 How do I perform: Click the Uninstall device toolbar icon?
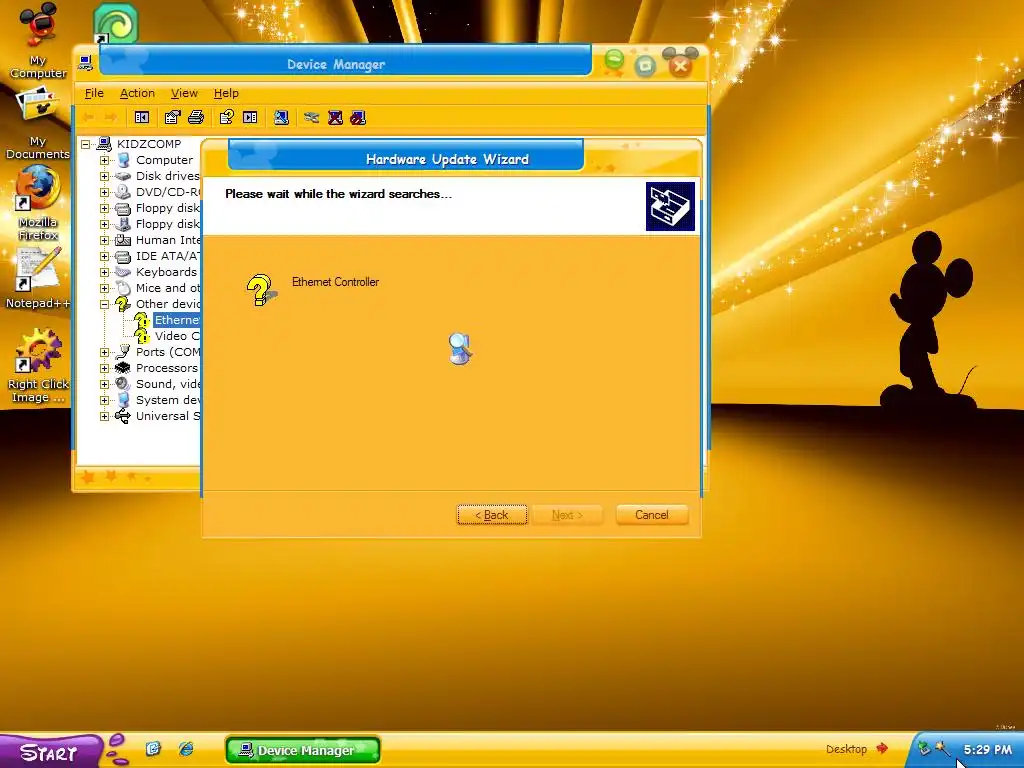[x=335, y=118]
